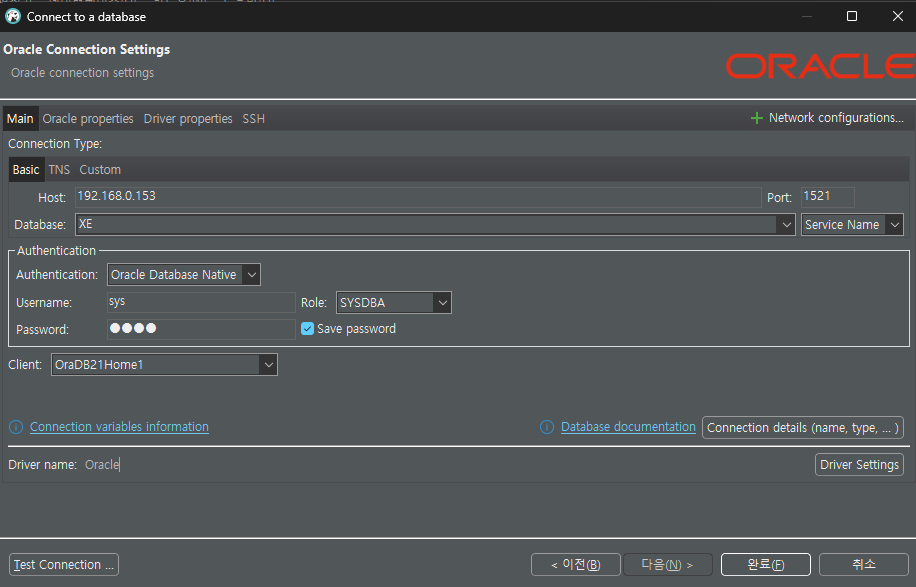Select the Custom connection type tab
The height and width of the screenshot is (587, 916).
coord(100,169)
